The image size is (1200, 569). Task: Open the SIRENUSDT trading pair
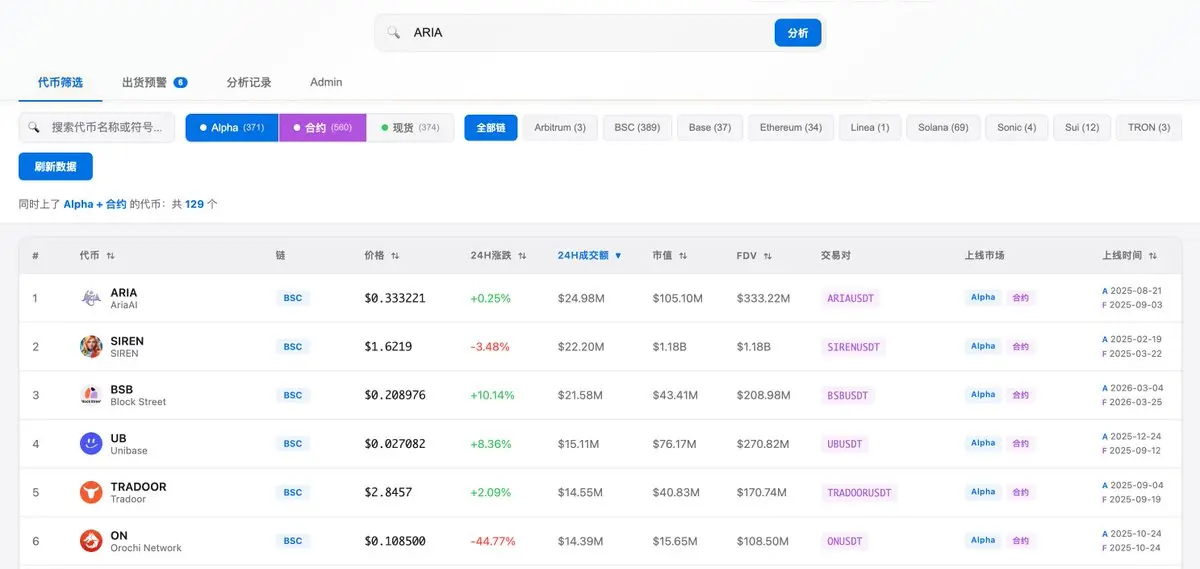(854, 347)
